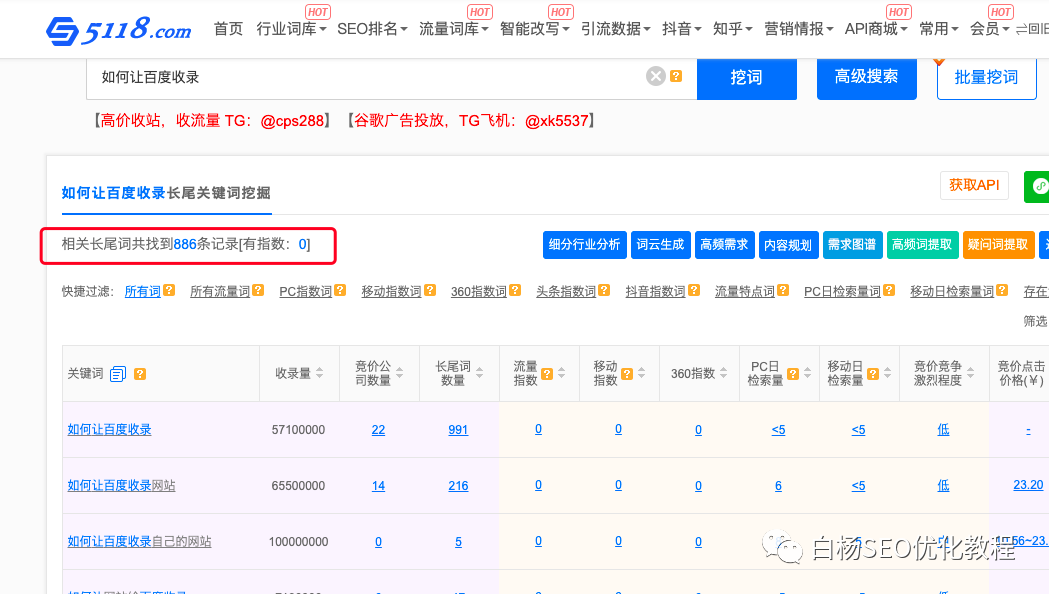Show help for PC日检索量词 filter
1049x594 pixels.
889,290
